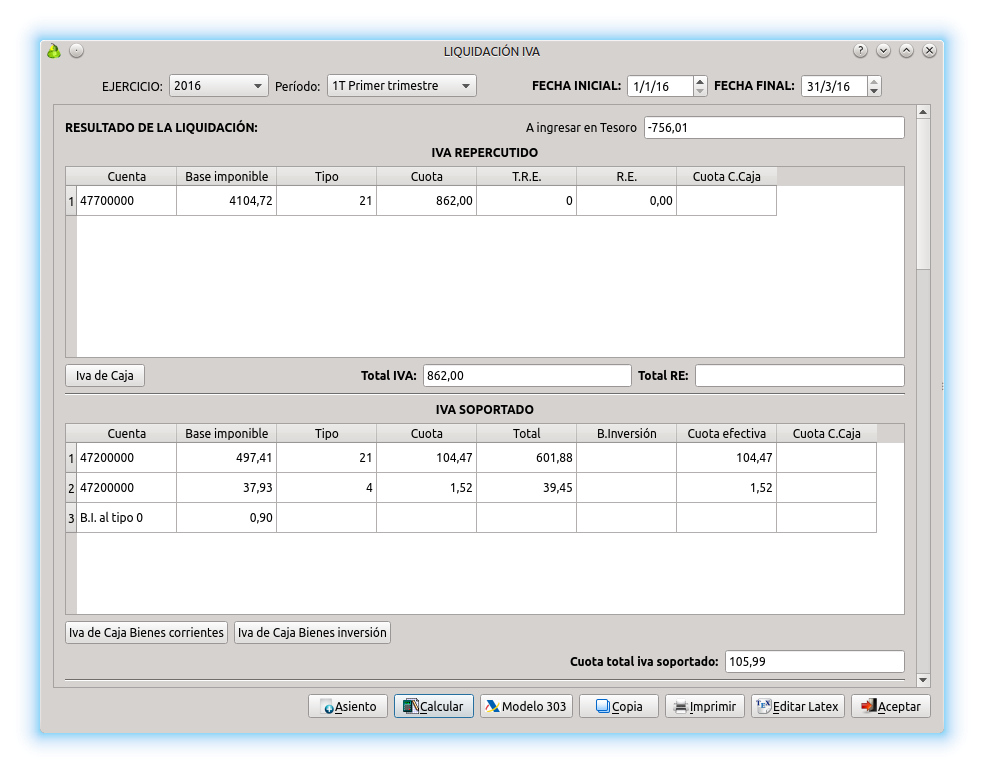Minimize the window with down chevron icon
This screenshot has width=984, height=773.
(884, 51)
